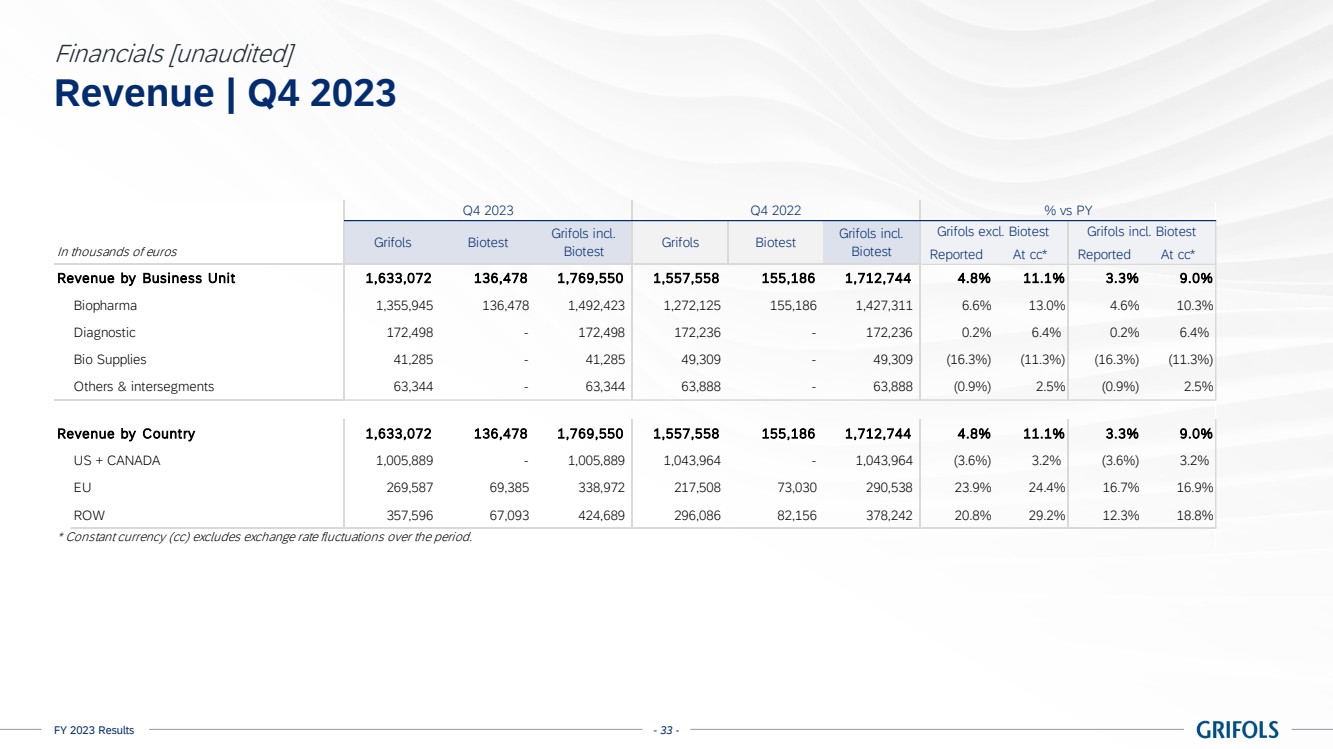Select the constant currency footnote text
The width and height of the screenshot is (1333, 749).
pos(263,537)
